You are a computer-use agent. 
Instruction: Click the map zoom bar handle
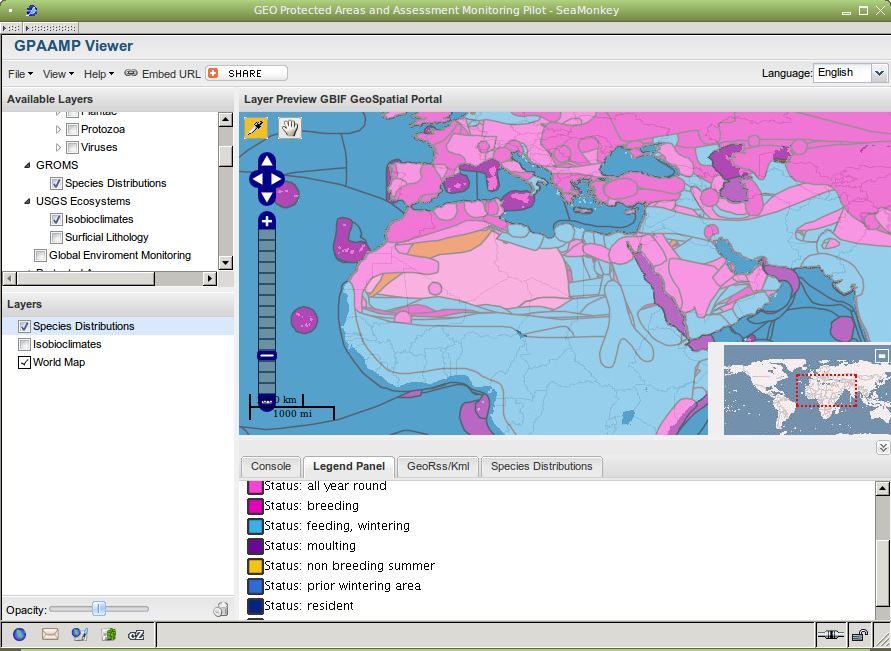(x=267, y=356)
